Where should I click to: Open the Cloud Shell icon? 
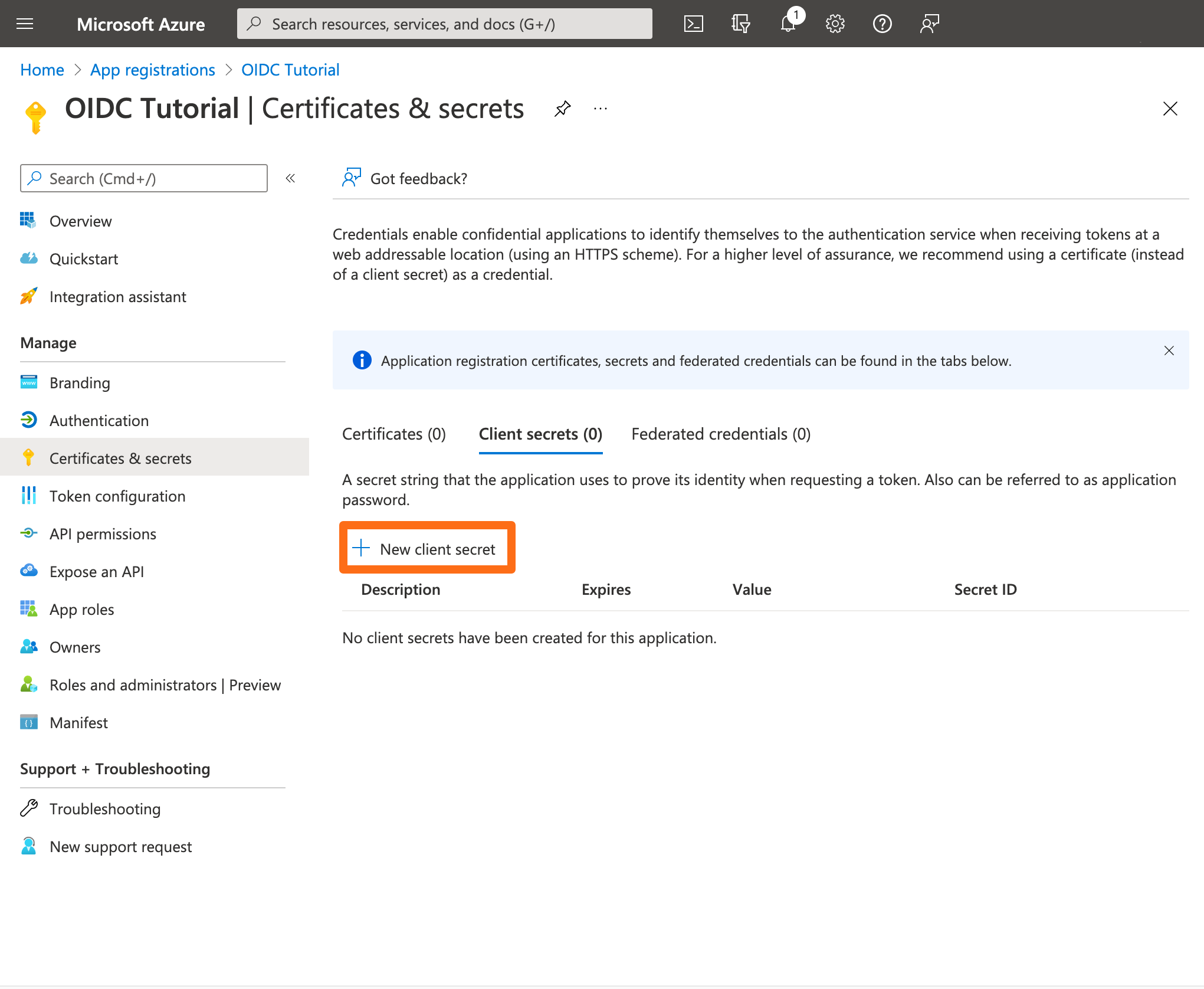[693, 24]
